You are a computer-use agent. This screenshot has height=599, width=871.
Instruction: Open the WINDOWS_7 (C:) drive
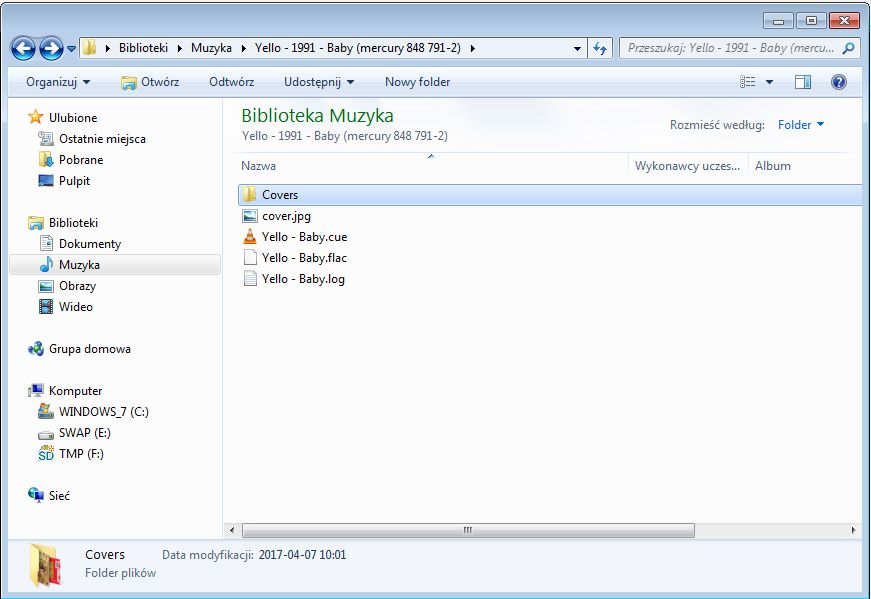104,412
